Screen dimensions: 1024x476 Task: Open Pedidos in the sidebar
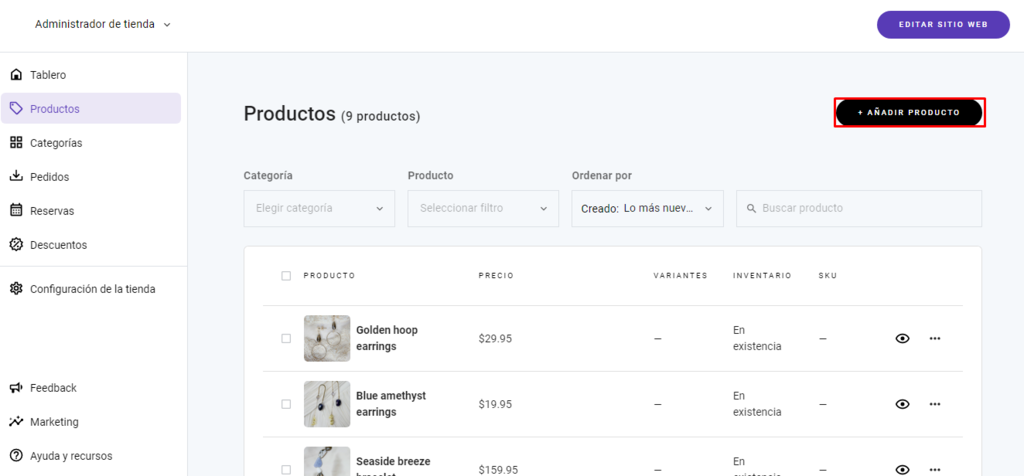pyautogui.click(x=91, y=176)
